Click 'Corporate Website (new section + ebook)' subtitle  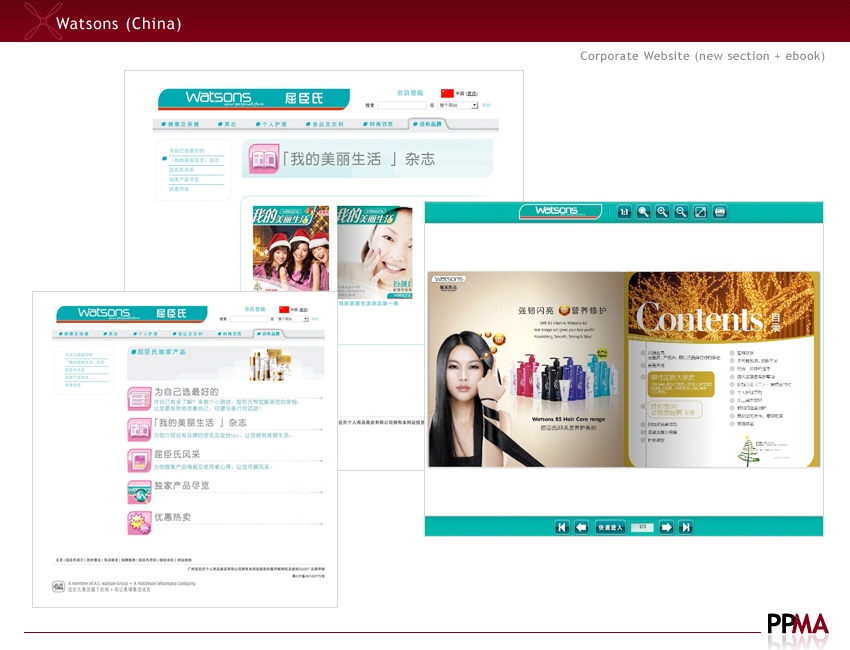pos(703,56)
